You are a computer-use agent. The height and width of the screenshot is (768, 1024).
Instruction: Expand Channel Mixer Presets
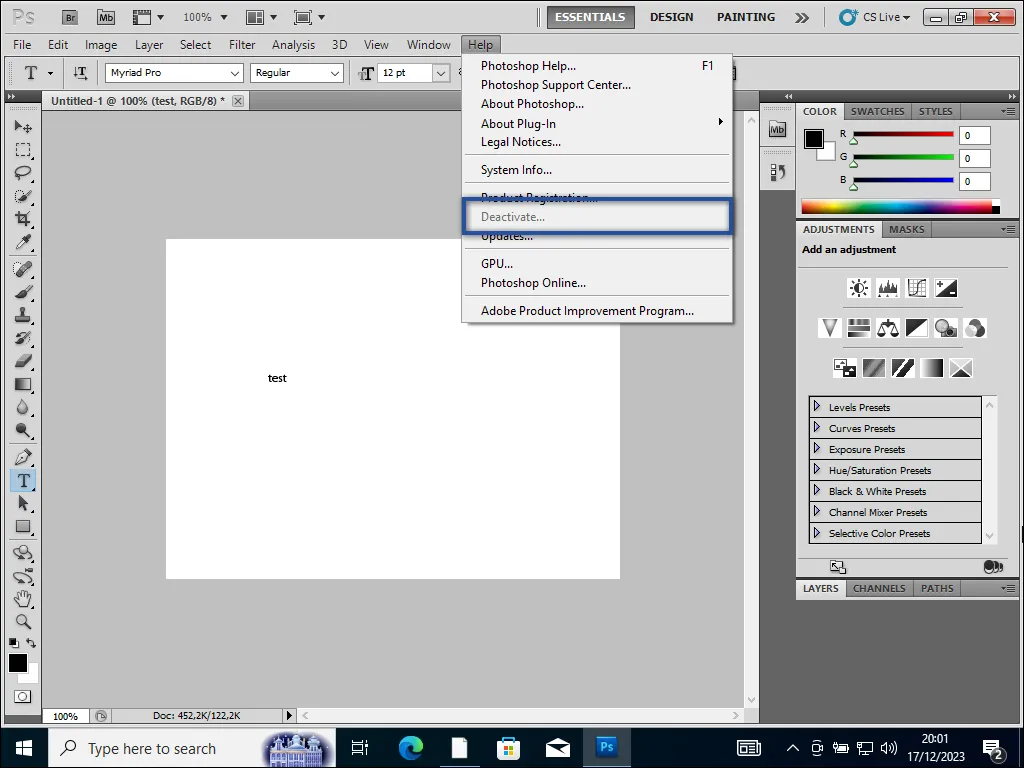[x=817, y=511]
